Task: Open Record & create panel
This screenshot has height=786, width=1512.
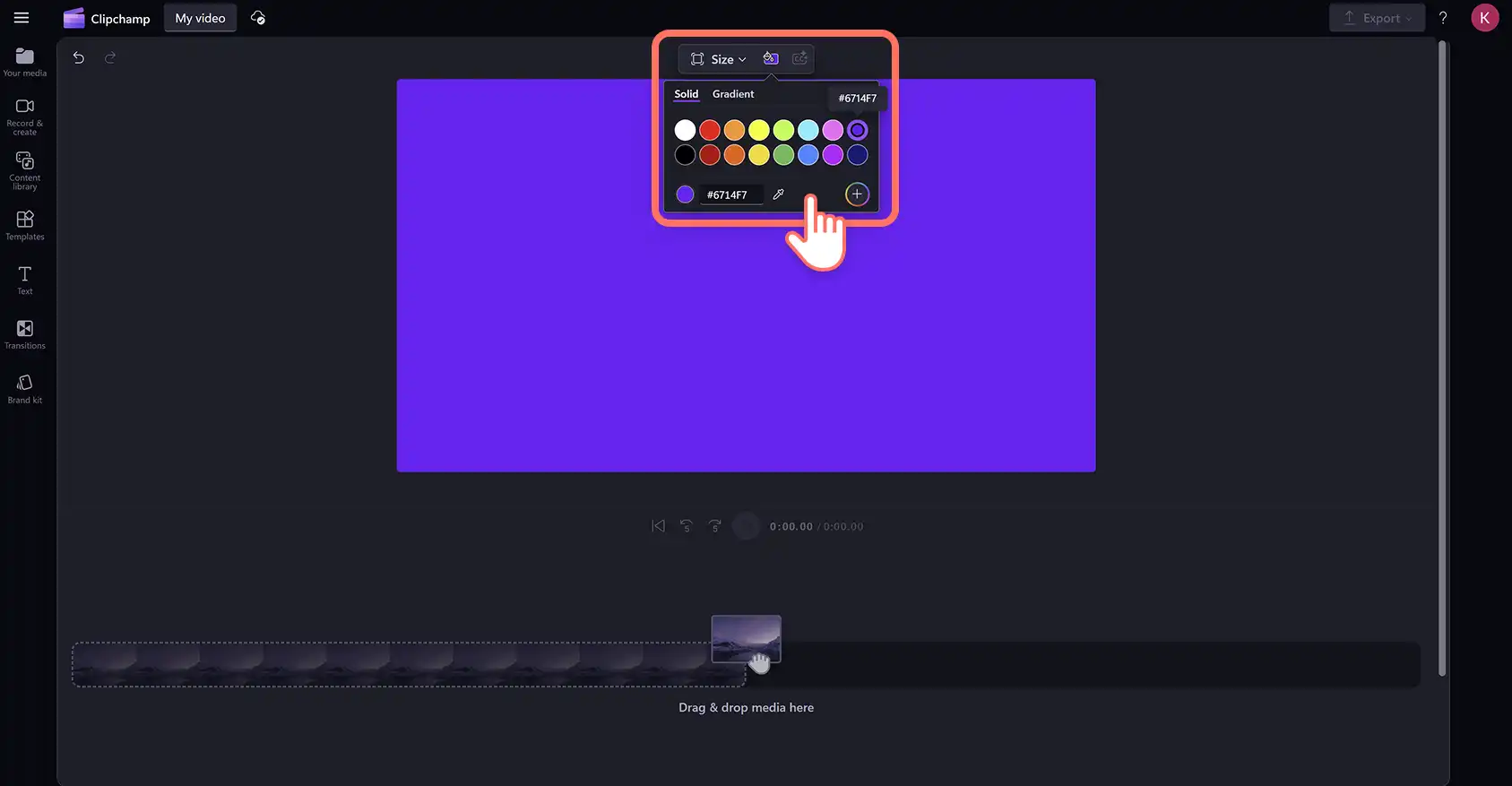Action: 25,117
